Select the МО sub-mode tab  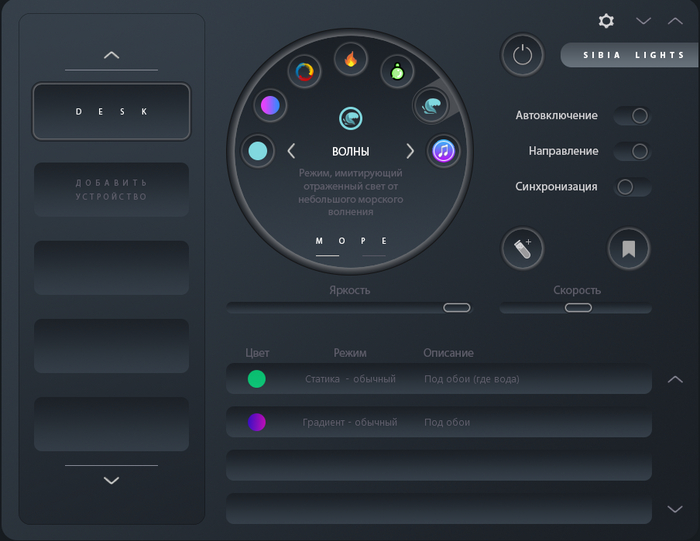pyautogui.click(x=330, y=241)
